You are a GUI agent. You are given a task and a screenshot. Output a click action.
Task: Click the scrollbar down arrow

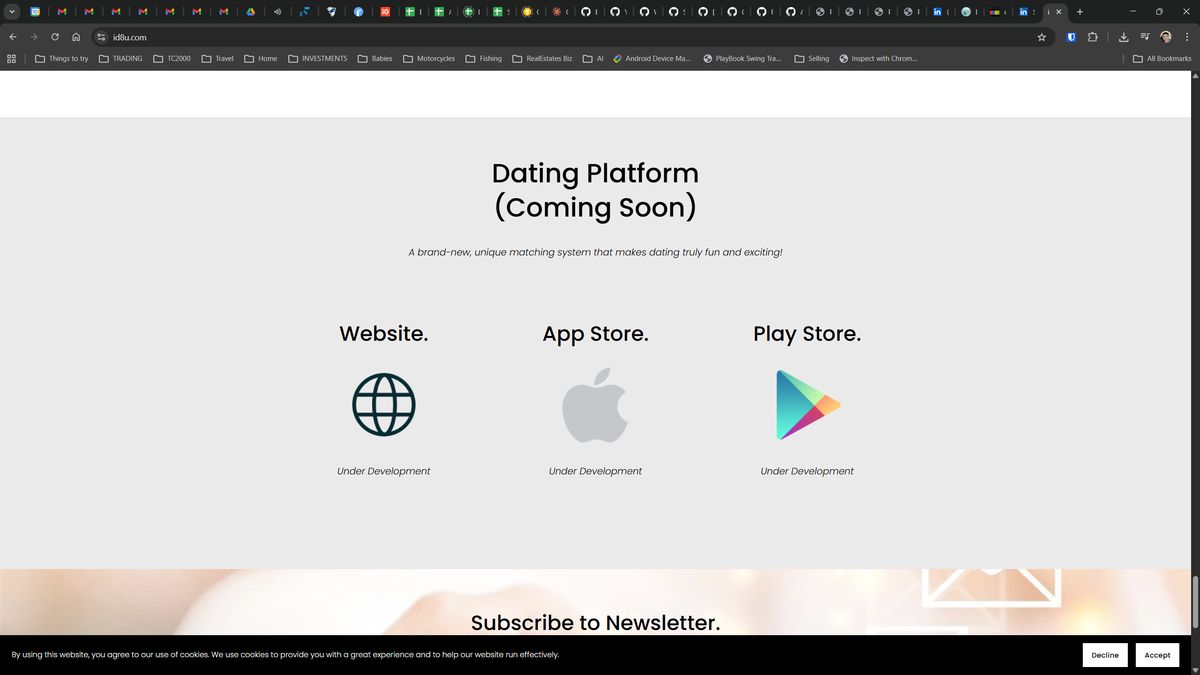(1195, 670)
